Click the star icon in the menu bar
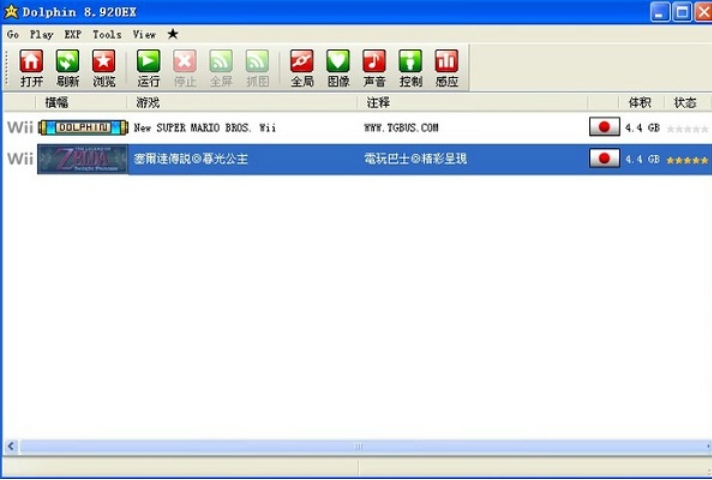Image resolution: width=712 pixels, height=480 pixels. tap(173, 34)
